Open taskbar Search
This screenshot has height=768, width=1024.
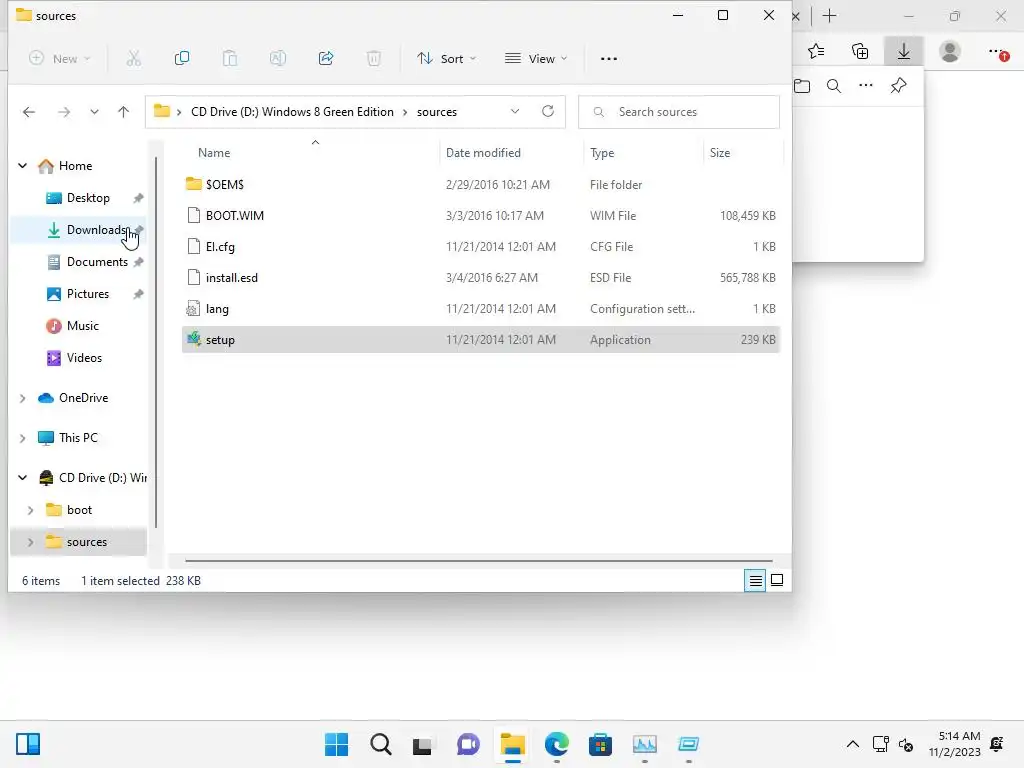[x=381, y=744]
